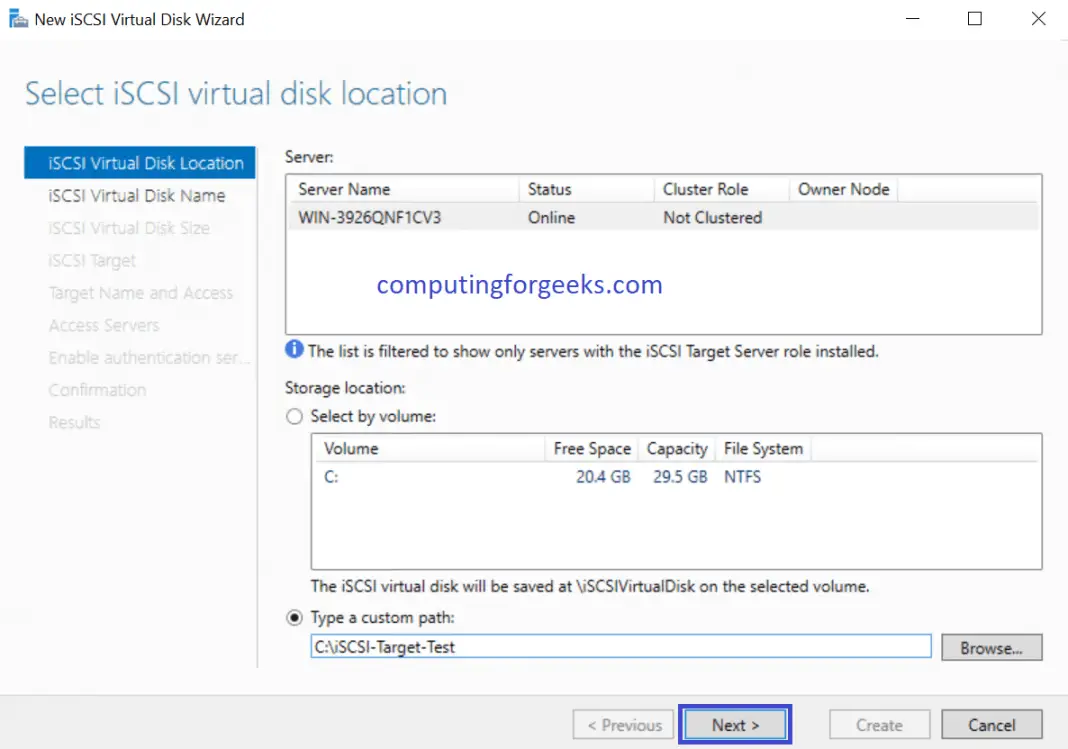Sort servers by the Status column
This screenshot has height=749, width=1068.
pyautogui.click(x=549, y=189)
